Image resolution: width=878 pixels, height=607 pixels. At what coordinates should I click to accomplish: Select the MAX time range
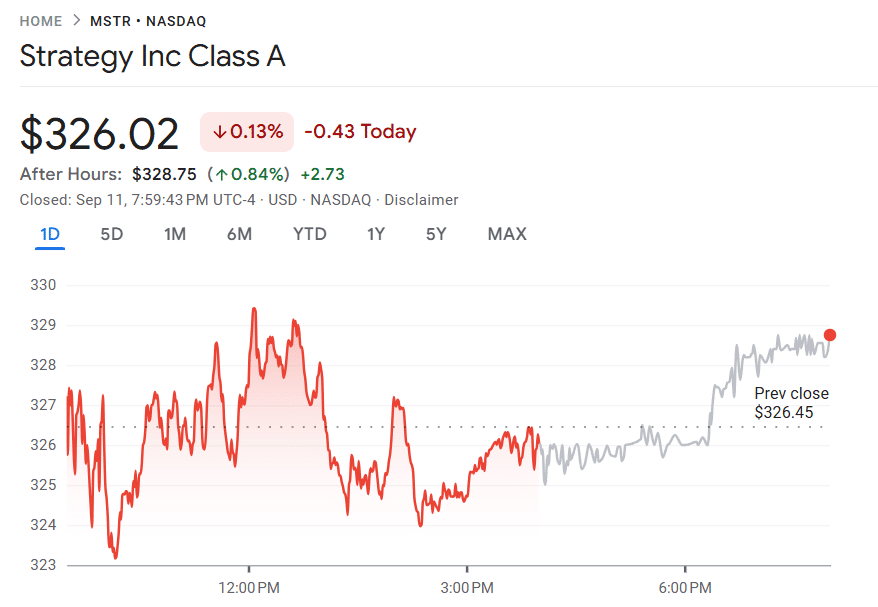click(506, 234)
